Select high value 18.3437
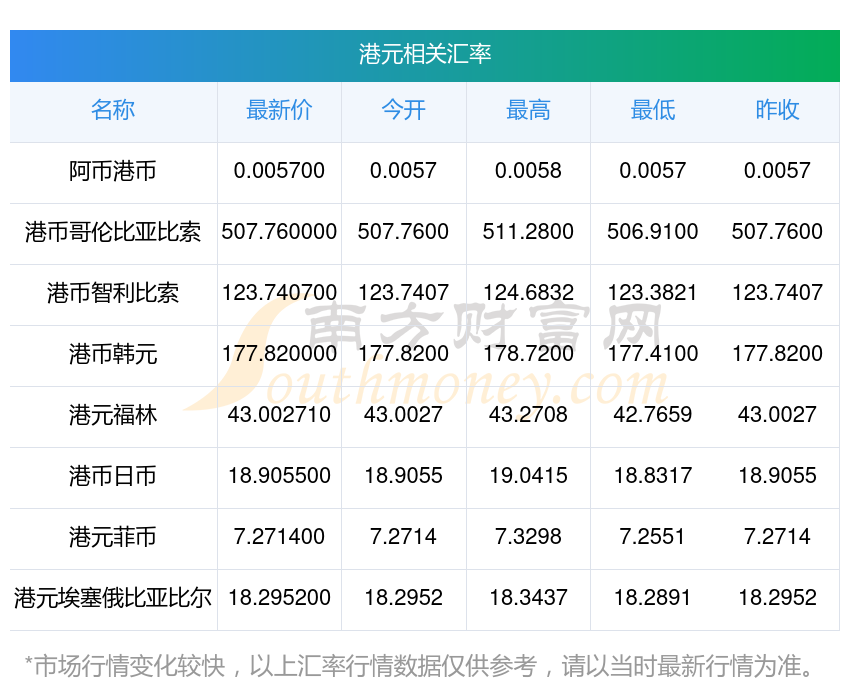This screenshot has height=698, width=850. pos(528,598)
